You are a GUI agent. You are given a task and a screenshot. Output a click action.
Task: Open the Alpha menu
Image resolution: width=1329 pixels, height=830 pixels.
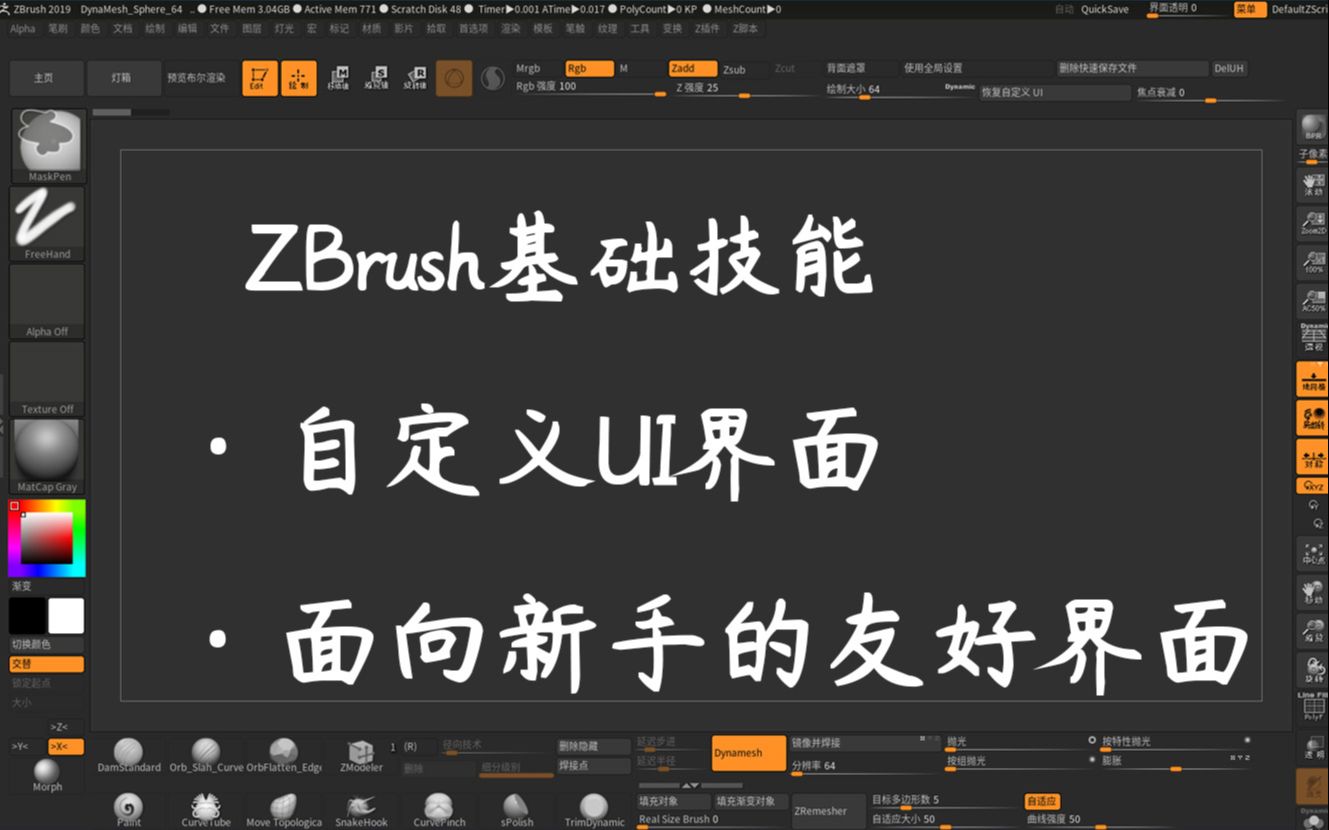coord(22,29)
